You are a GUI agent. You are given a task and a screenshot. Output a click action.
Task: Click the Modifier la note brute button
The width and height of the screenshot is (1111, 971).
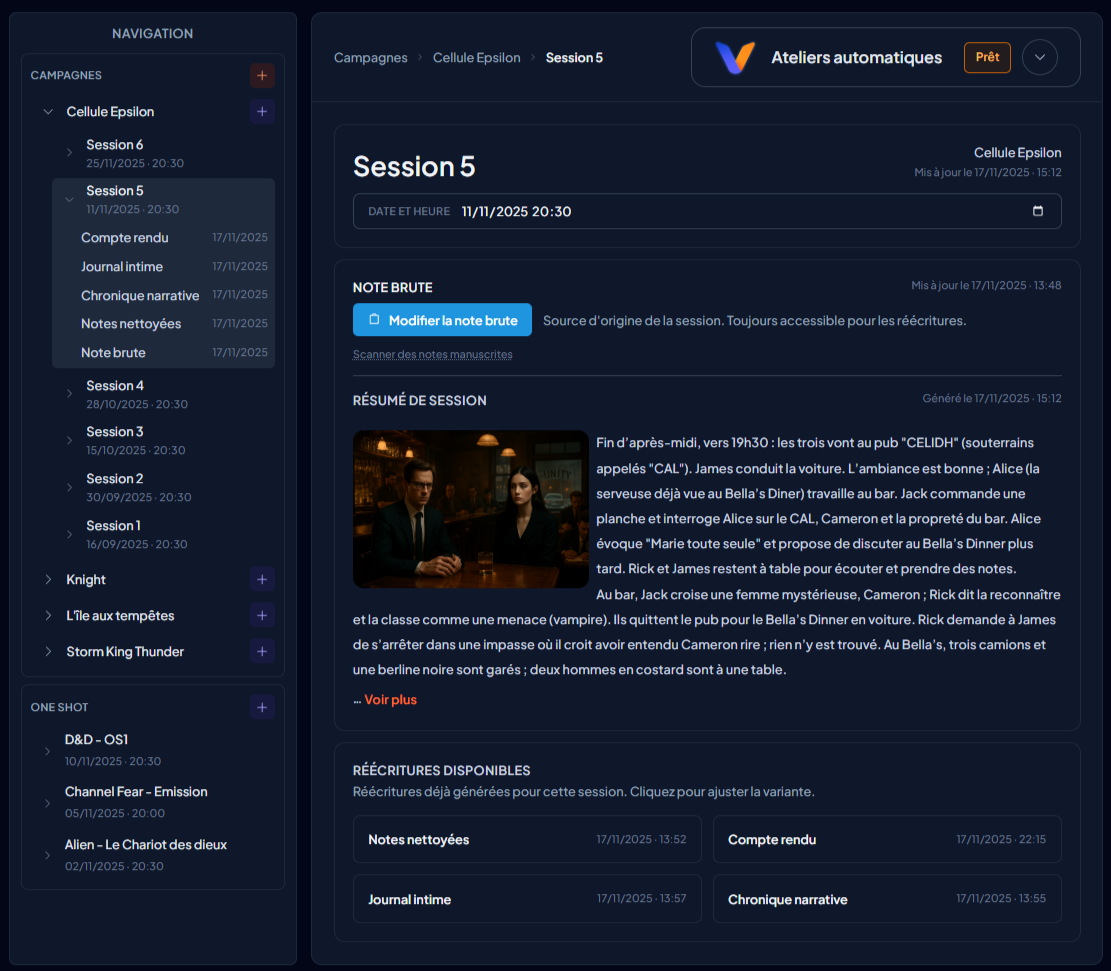[442, 320]
